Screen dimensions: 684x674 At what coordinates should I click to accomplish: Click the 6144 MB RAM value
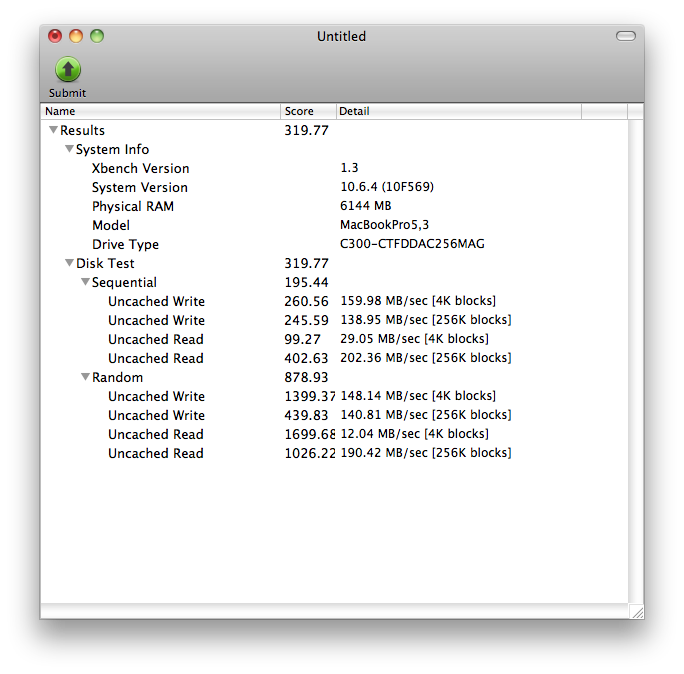point(366,205)
